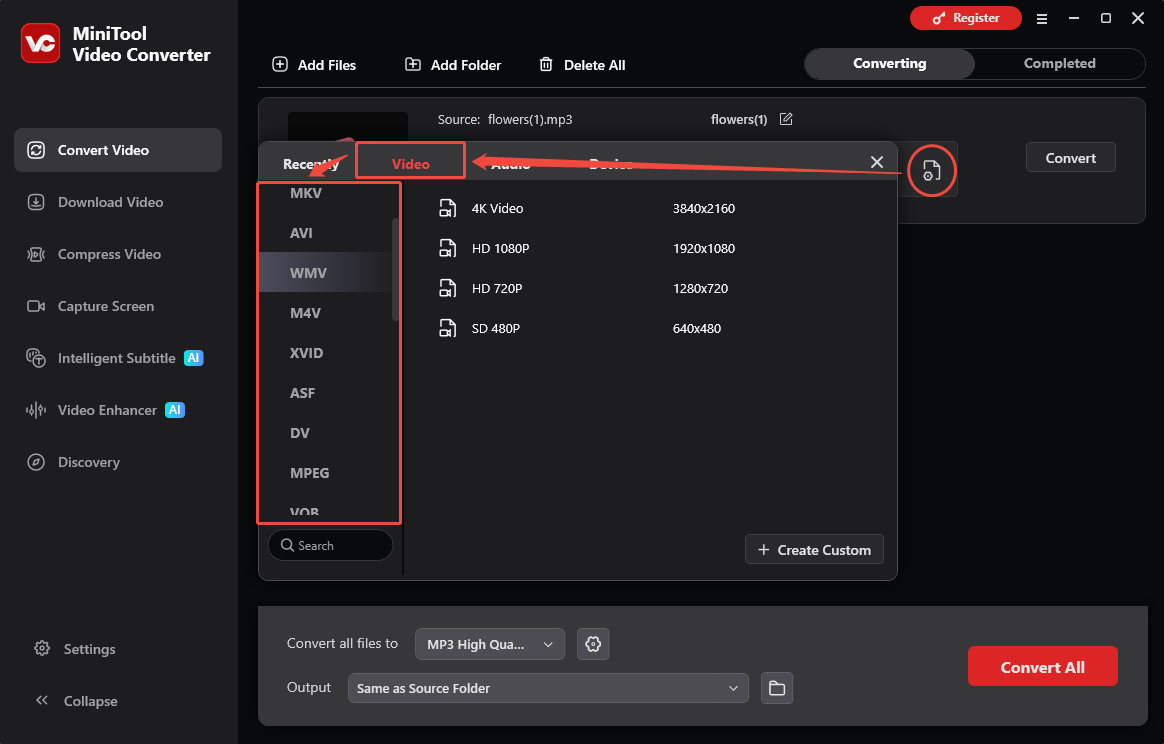Click the Add Files button
This screenshot has height=744, width=1164.
click(x=314, y=65)
